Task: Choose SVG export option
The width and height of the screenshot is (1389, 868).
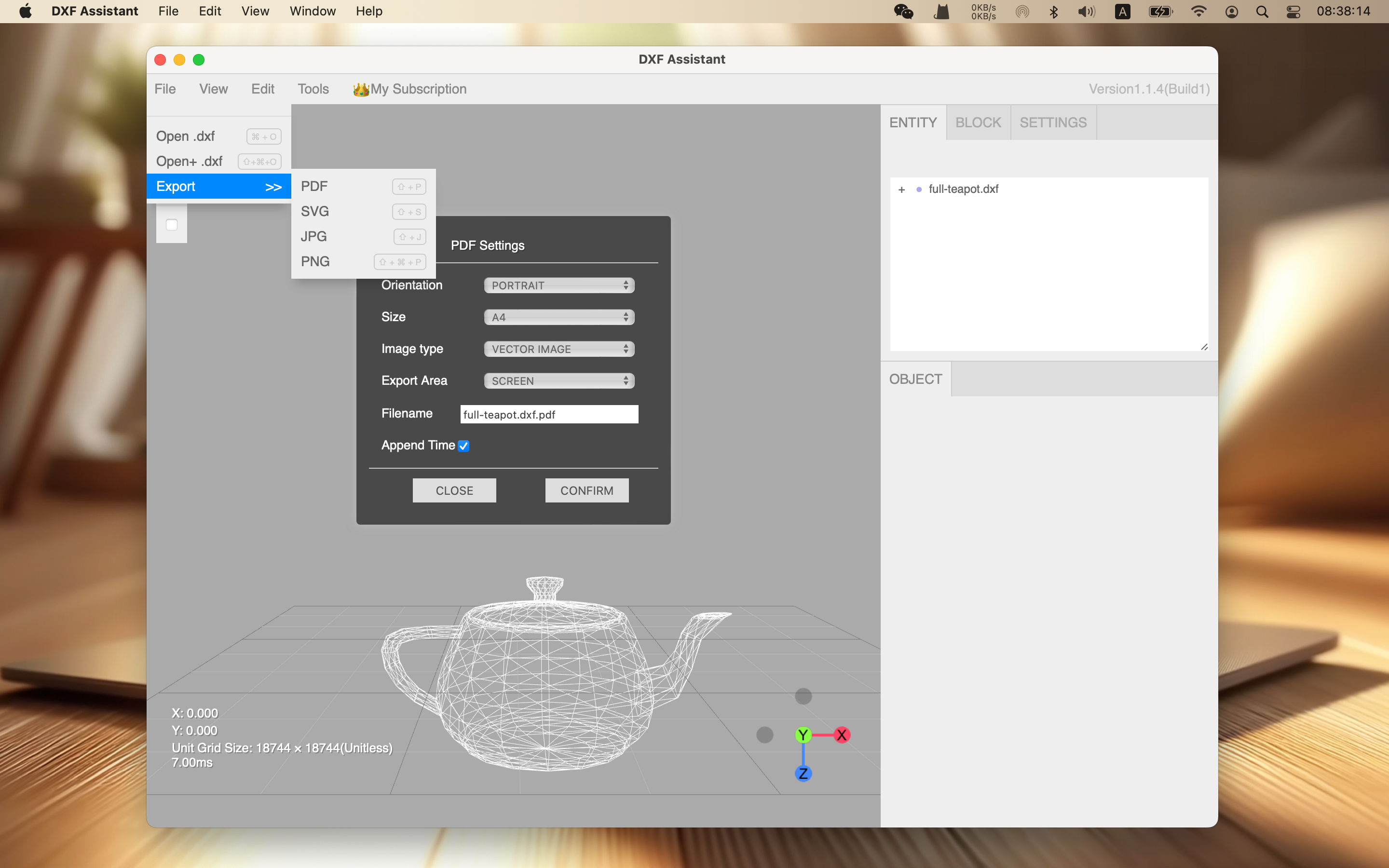Action: pyautogui.click(x=363, y=211)
